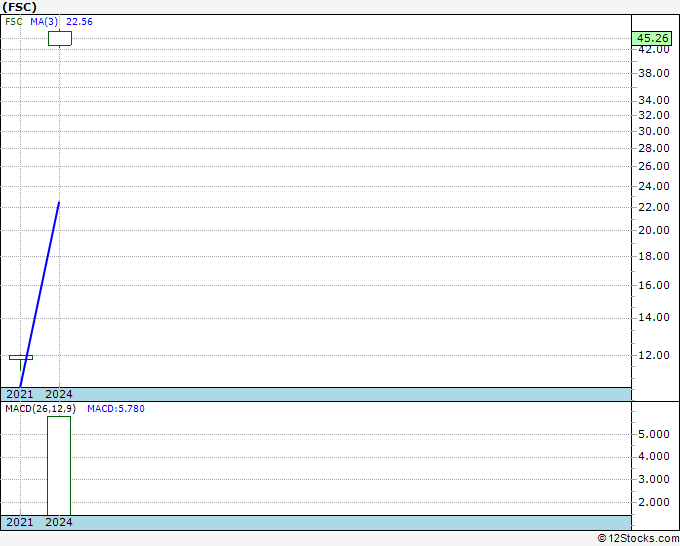Viewport: 680px width, 546px height.
Task: Click the 2021 label on MACD axis
Action: [20, 522]
